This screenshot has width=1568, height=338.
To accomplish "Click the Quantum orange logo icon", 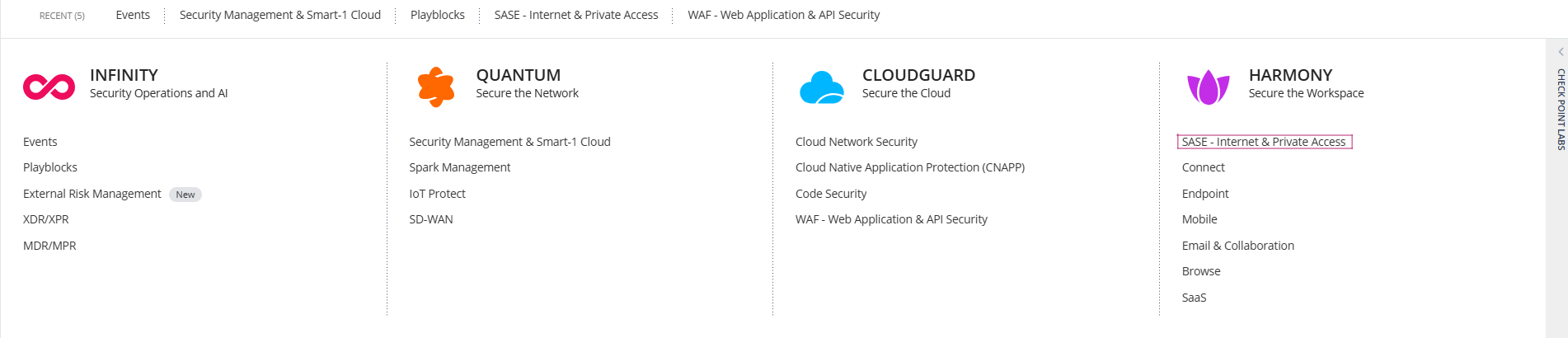I will click(x=435, y=87).
